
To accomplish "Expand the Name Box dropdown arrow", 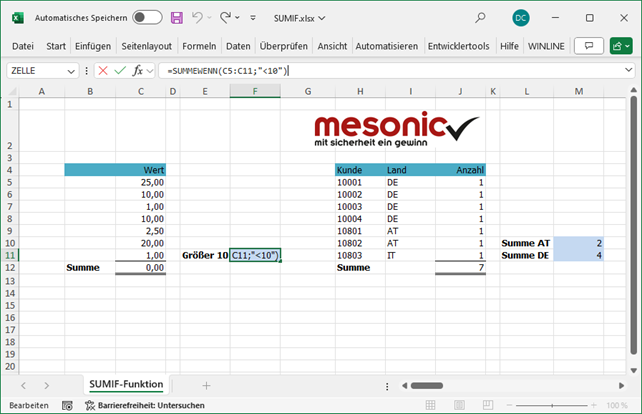I will click(71, 71).
